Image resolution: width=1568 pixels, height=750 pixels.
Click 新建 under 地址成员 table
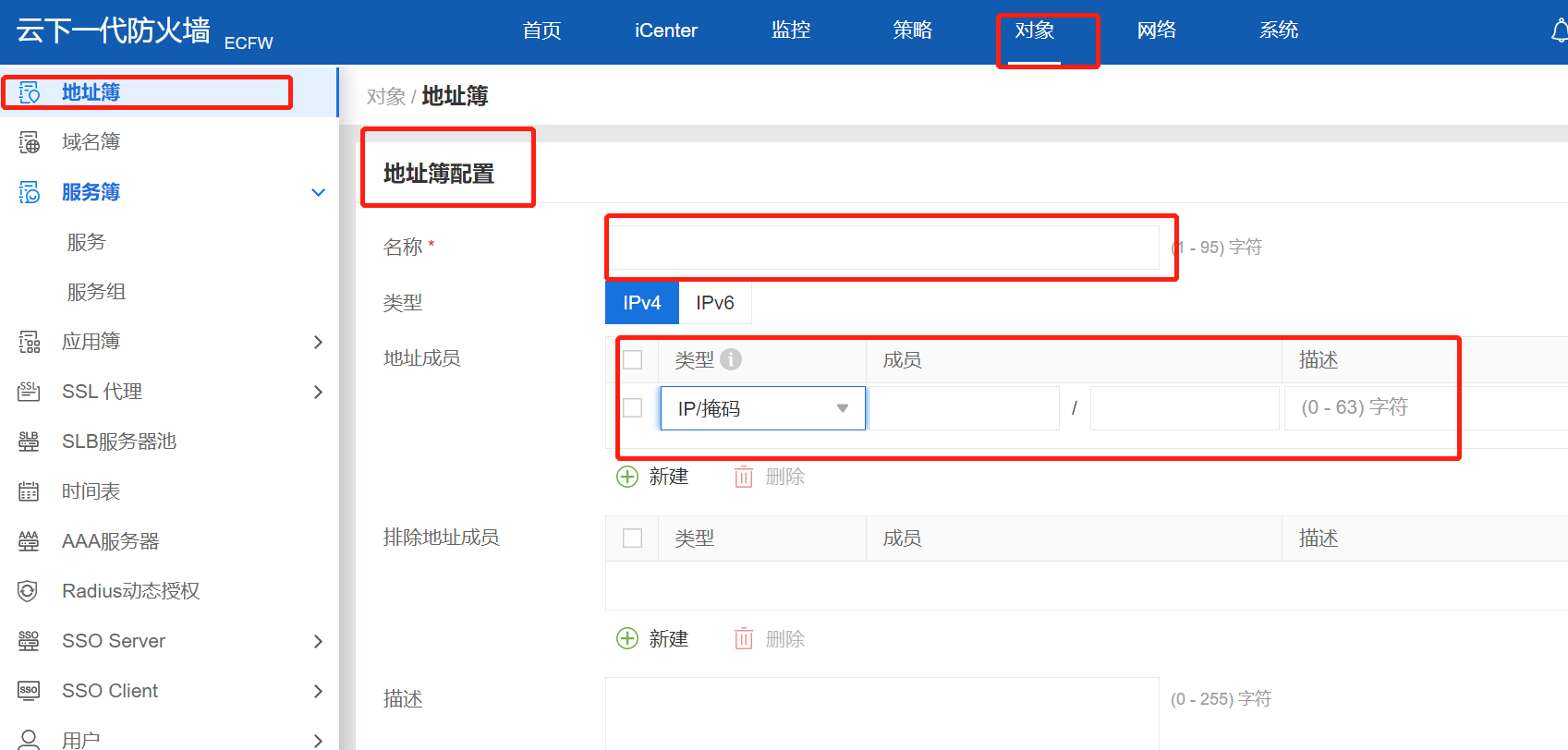click(x=652, y=477)
